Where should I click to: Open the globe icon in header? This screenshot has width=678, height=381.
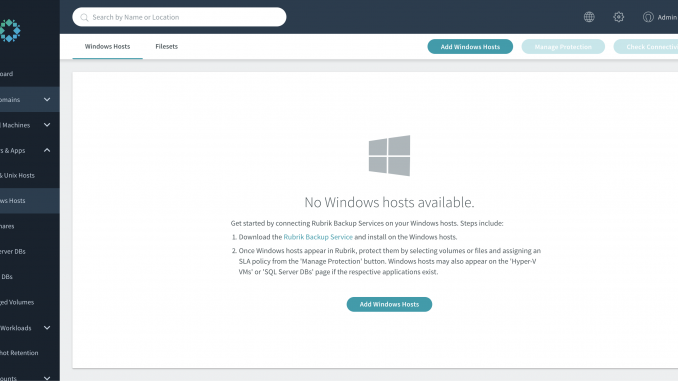coord(589,17)
